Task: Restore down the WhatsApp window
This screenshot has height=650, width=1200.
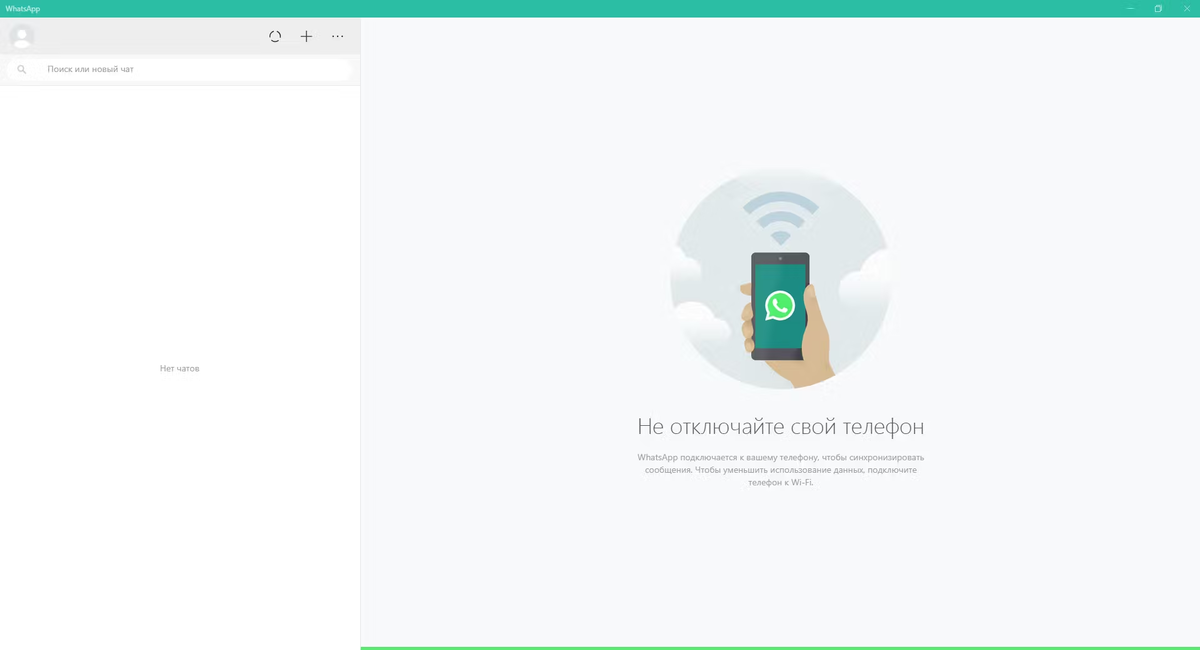Action: tap(1158, 9)
